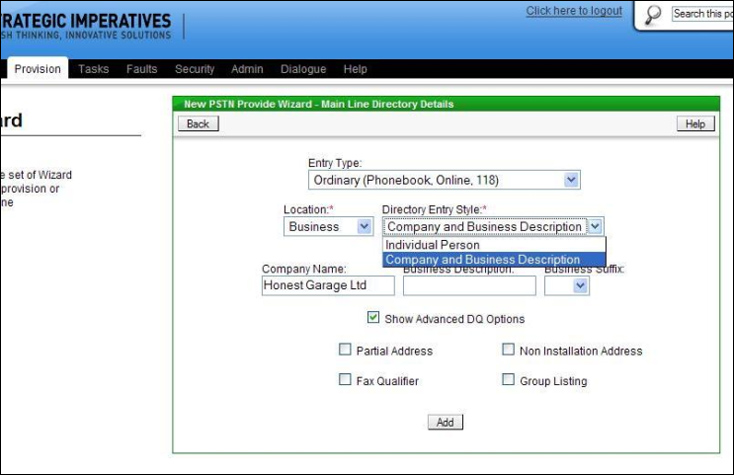Check the Non Installation Address box

pos(509,350)
